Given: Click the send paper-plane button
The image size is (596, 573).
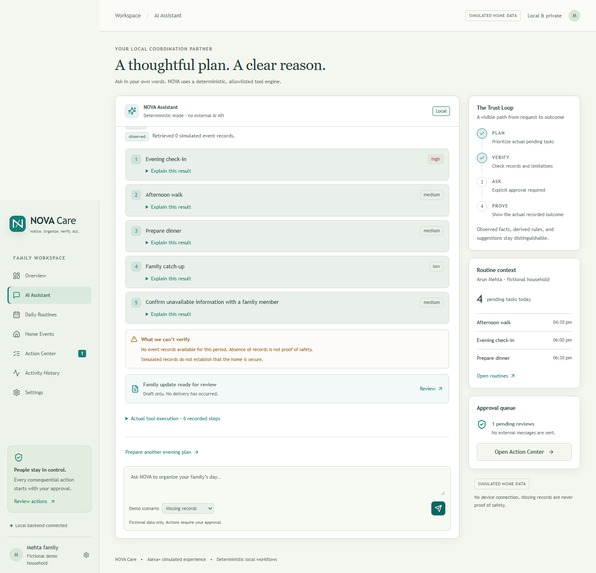Looking at the screenshot, I should coord(438,508).
